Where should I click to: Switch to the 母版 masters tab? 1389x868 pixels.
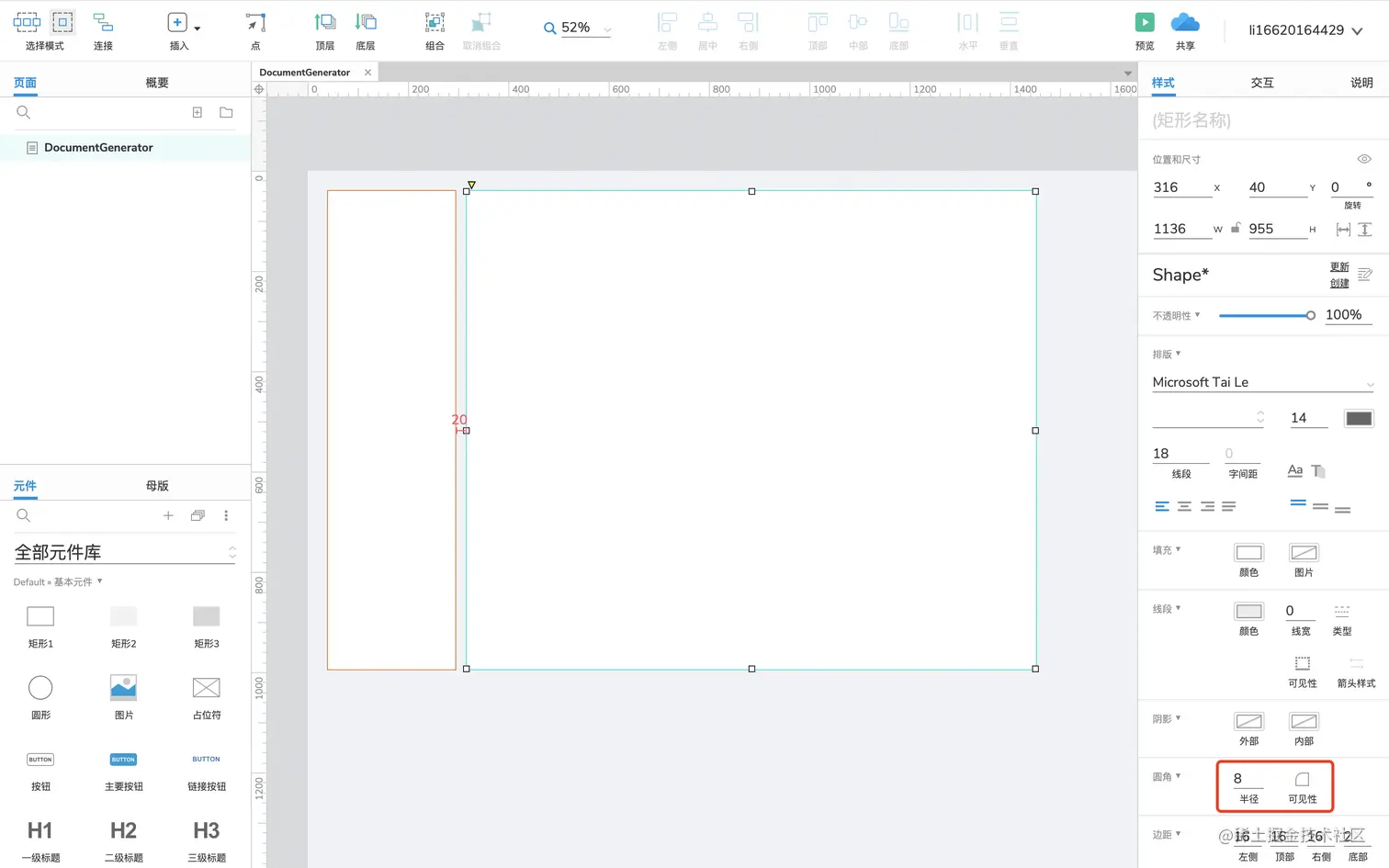[157, 486]
